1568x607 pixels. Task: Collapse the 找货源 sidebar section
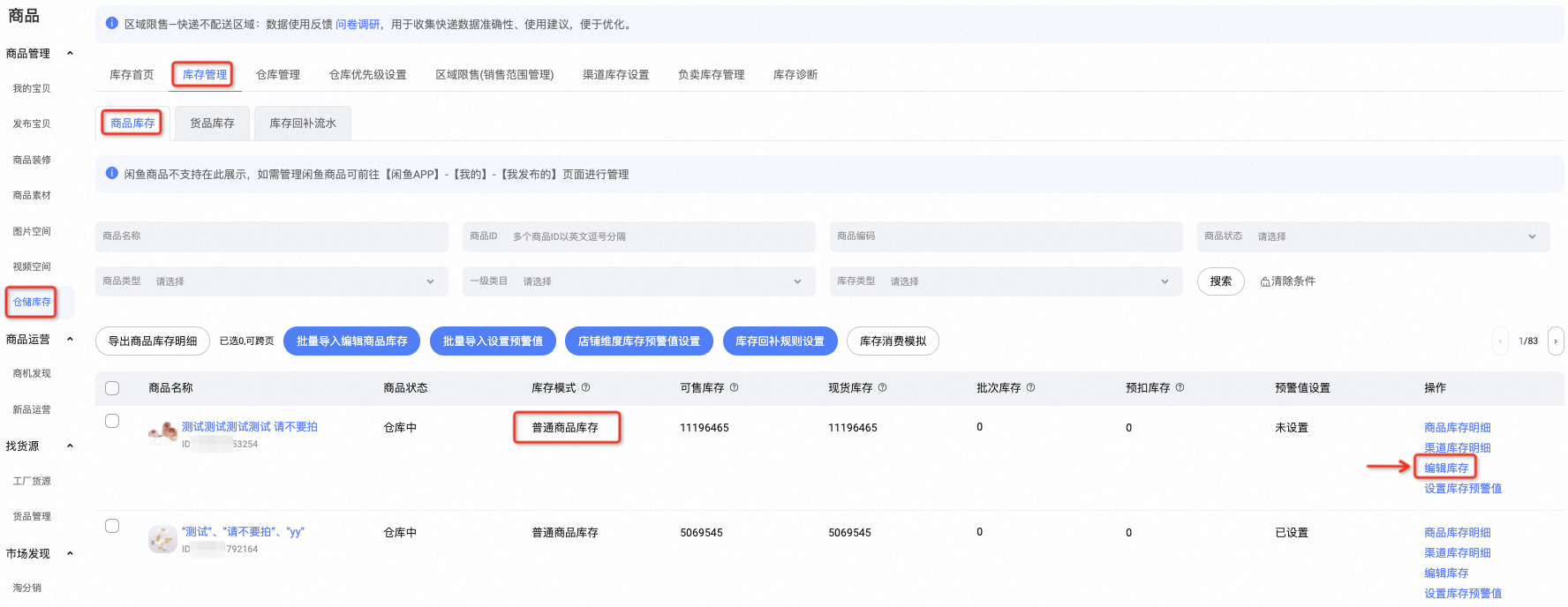[70, 446]
